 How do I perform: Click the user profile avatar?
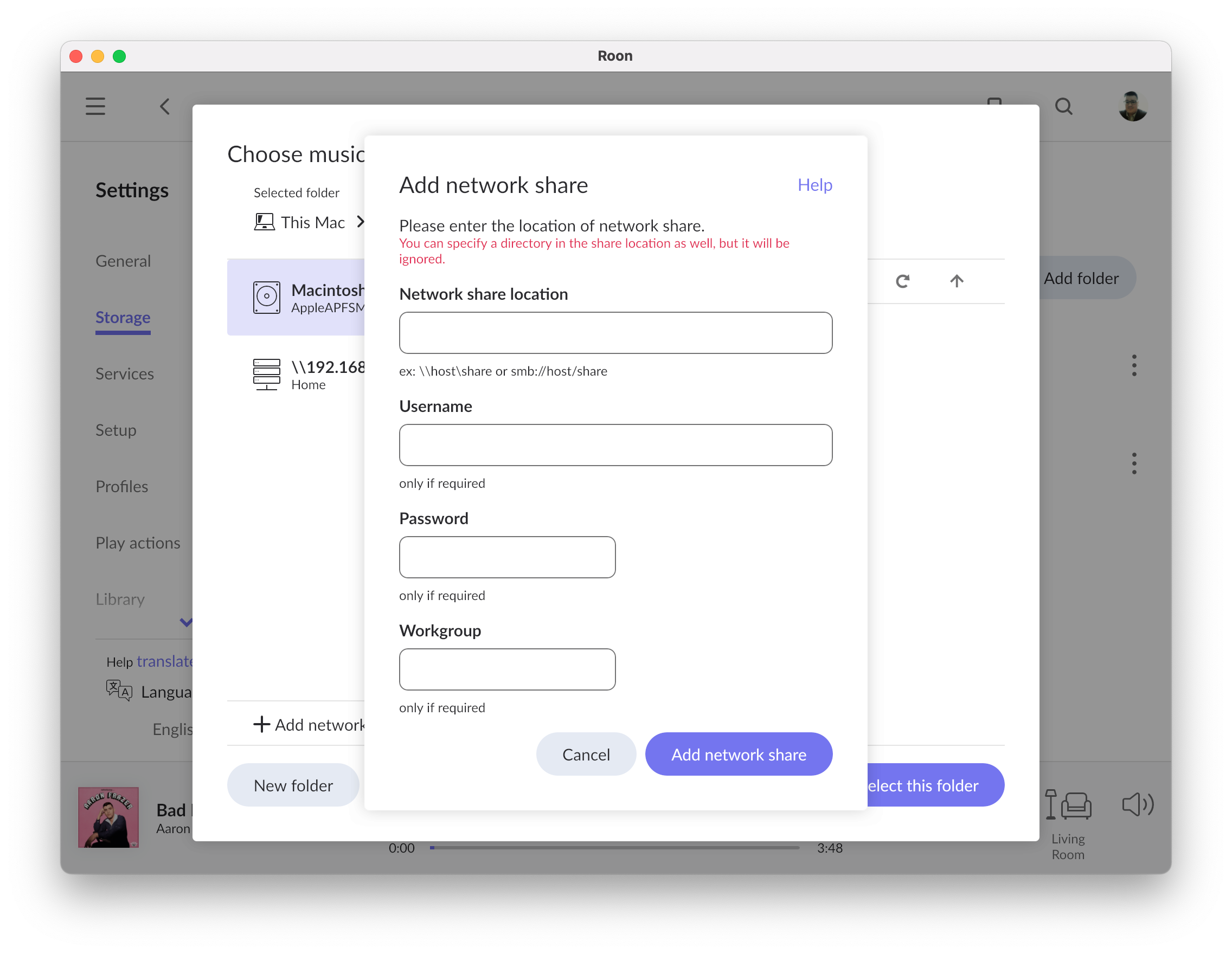[1132, 106]
